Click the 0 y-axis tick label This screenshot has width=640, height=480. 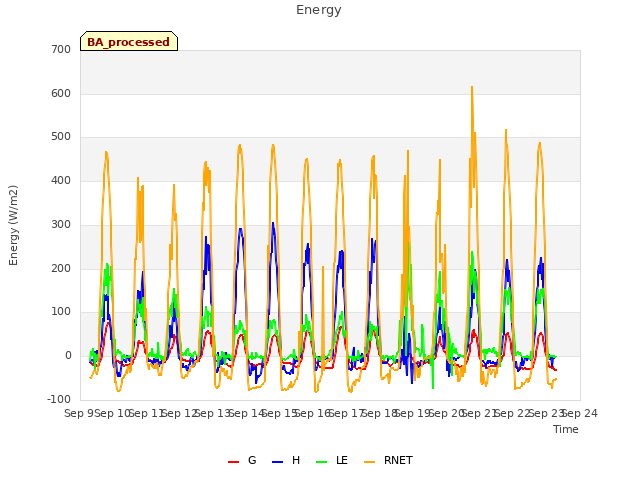coord(68,356)
